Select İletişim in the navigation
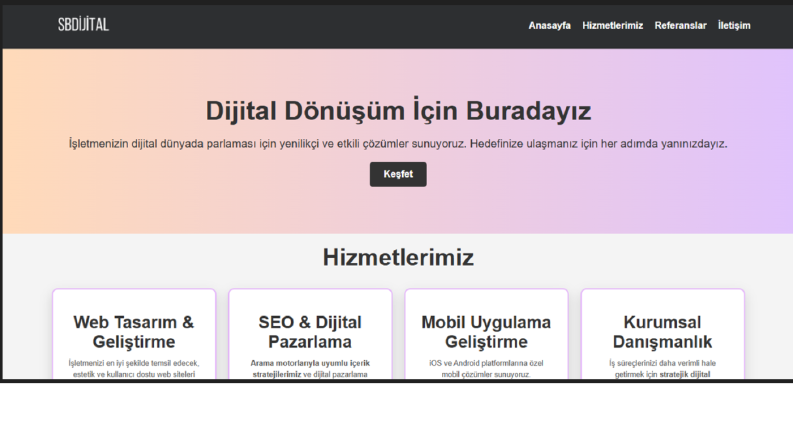 coord(734,25)
